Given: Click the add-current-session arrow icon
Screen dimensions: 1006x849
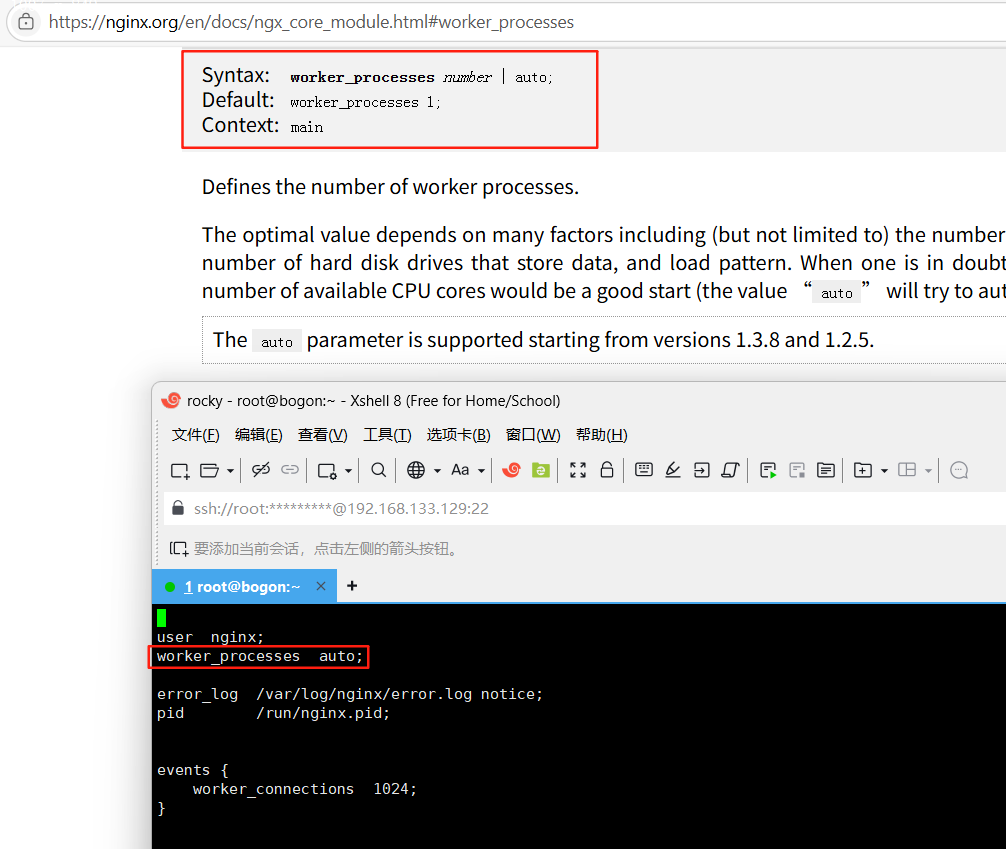Looking at the screenshot, I should coord(178,549).
